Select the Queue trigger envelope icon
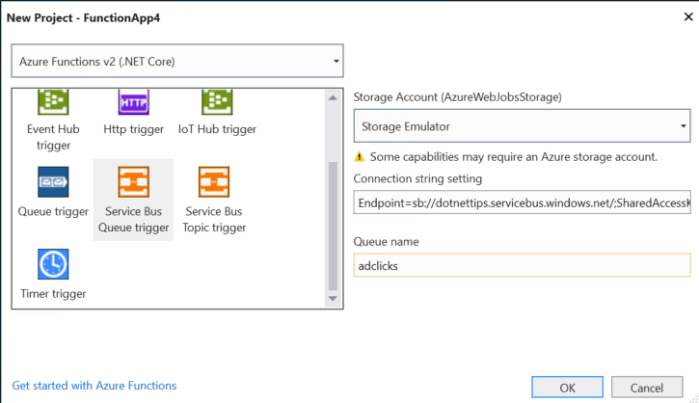The width and height of the screenshot is (699, 403). (53, 182)
